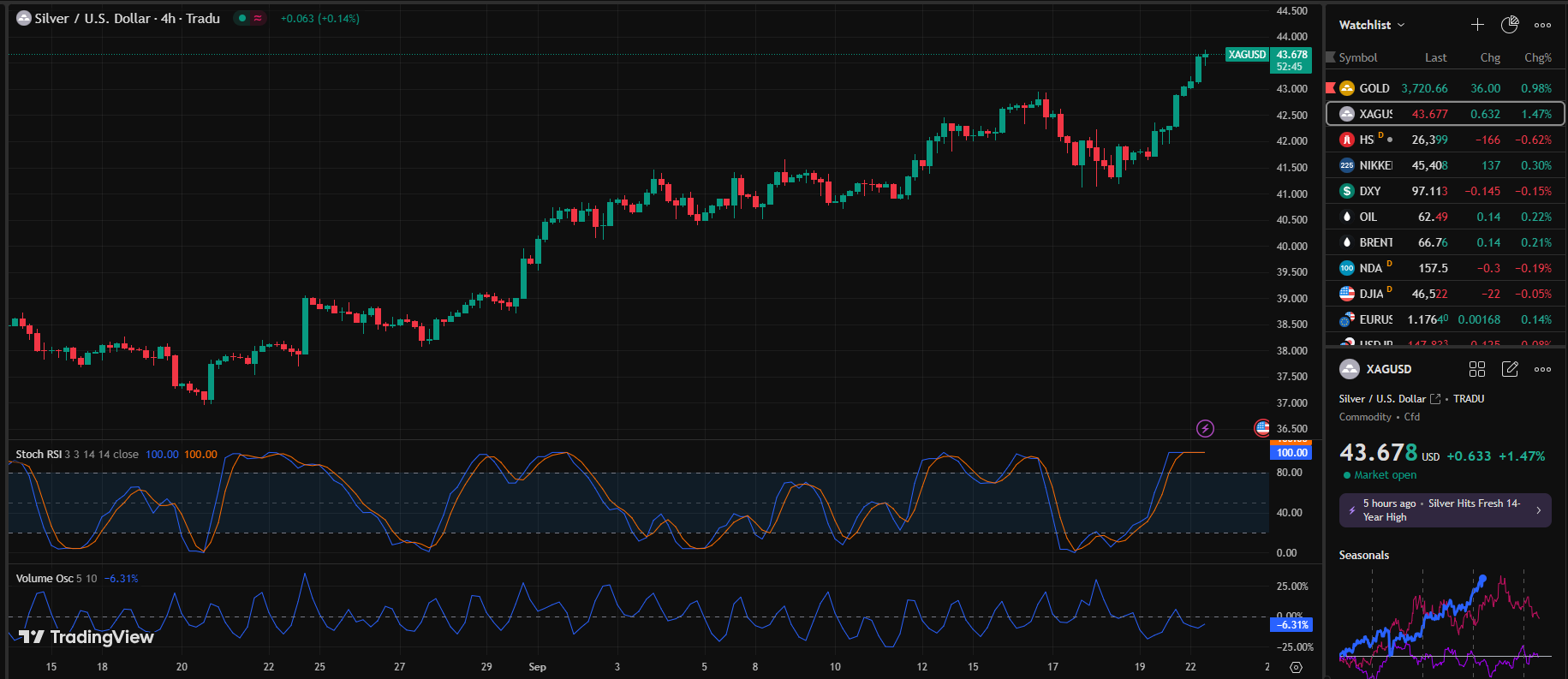Click the Stoch RSI indicator label

tap(39, 455)
